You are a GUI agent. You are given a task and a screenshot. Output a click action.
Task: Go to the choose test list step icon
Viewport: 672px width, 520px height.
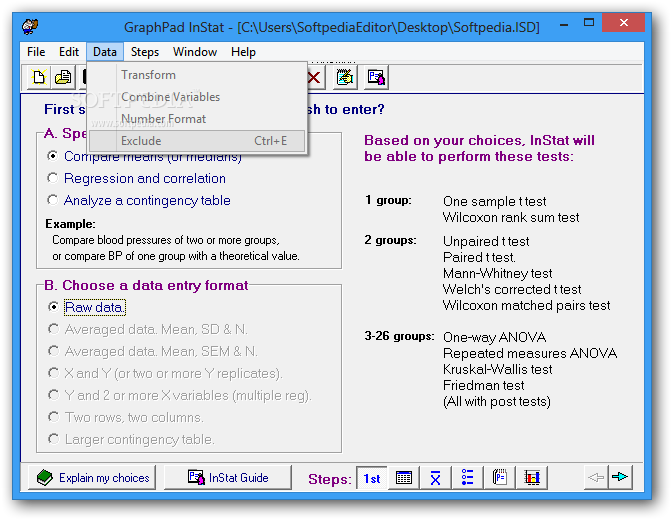467,477
